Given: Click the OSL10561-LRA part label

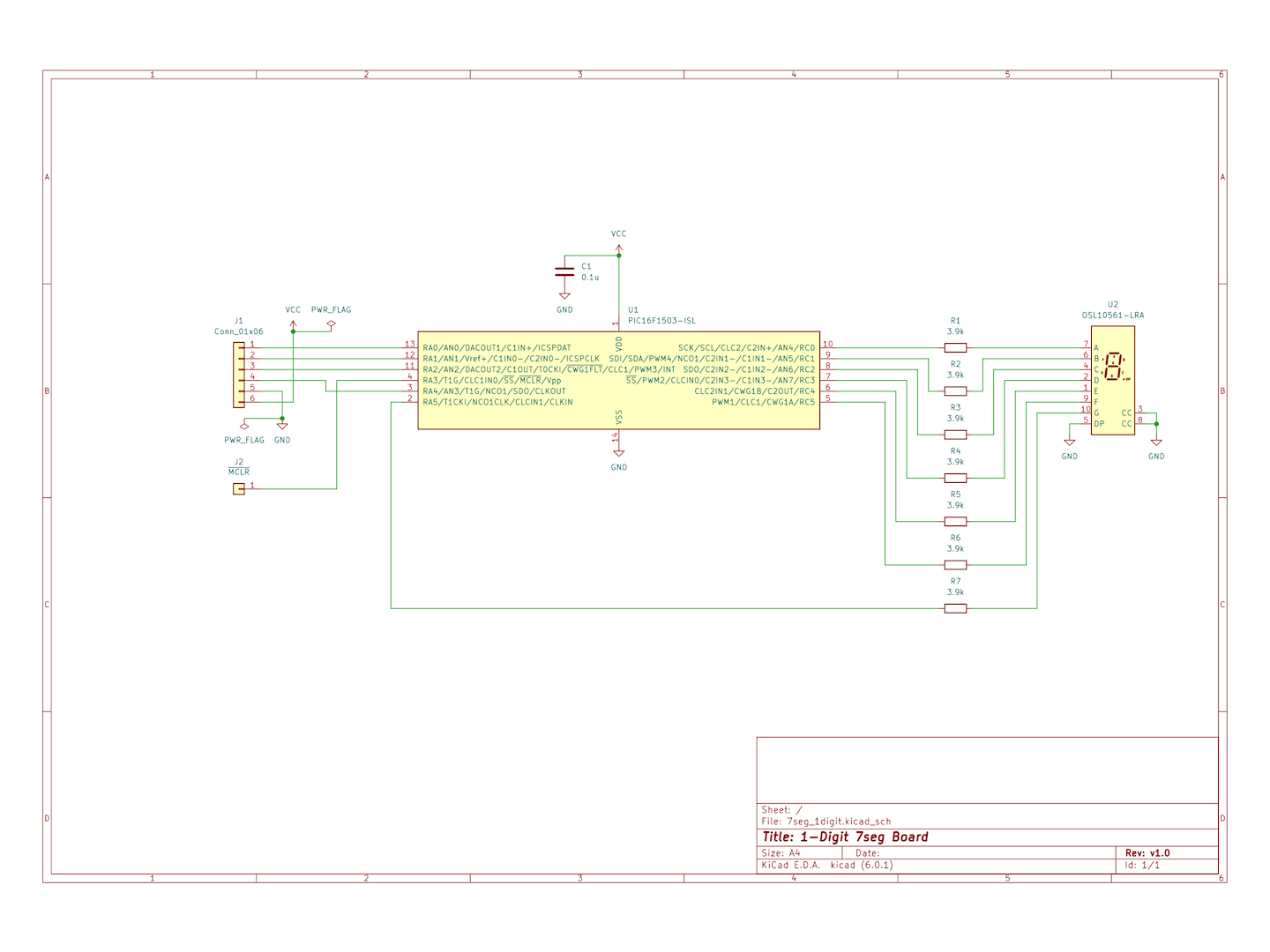Looking at the screenshot, I should pos(1112,316).
